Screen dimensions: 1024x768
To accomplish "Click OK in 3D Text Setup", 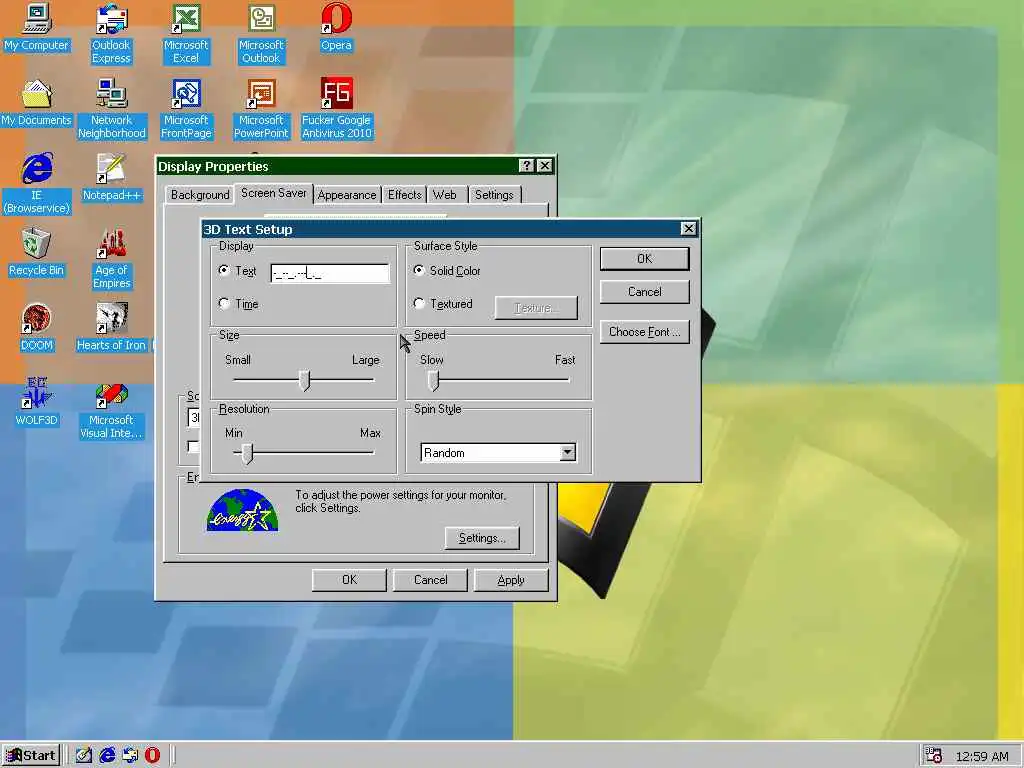I will point(645,259).
